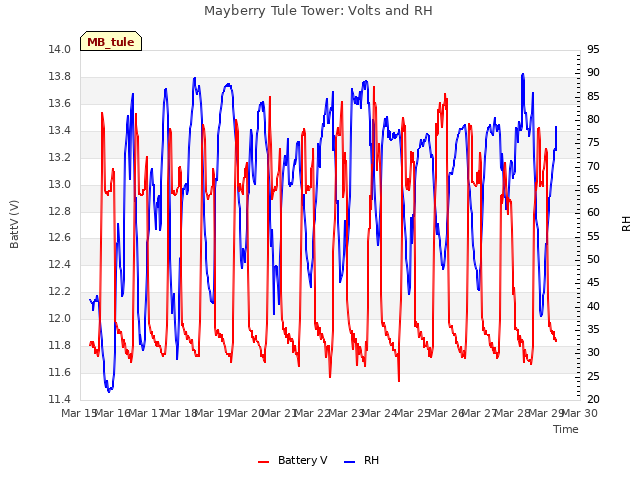Click the 30 right axis tick

click(593, 353)
